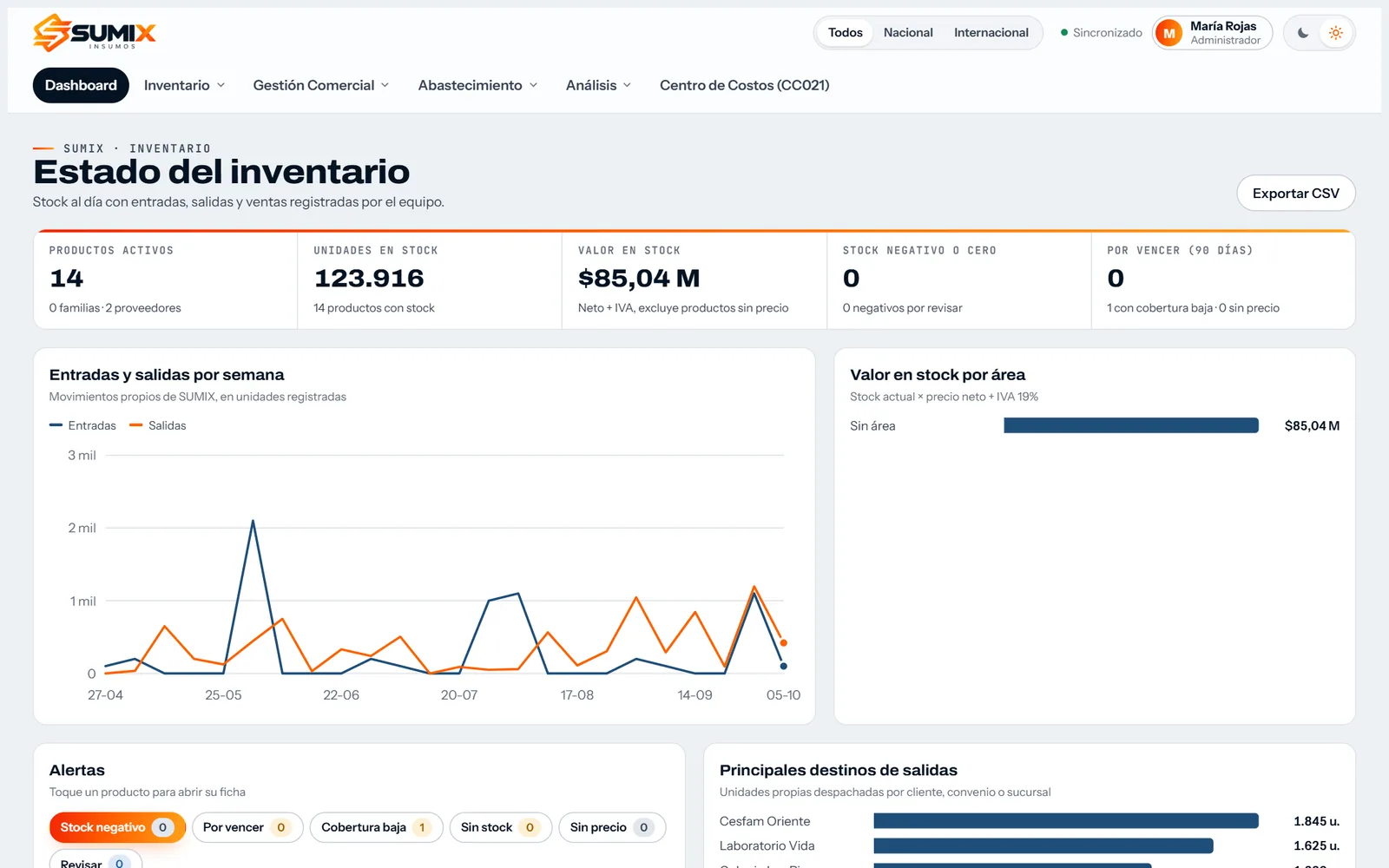1389x868 pixels.
Task: Click the Cesfam Oriente label
Action: [x=765, y=821]
